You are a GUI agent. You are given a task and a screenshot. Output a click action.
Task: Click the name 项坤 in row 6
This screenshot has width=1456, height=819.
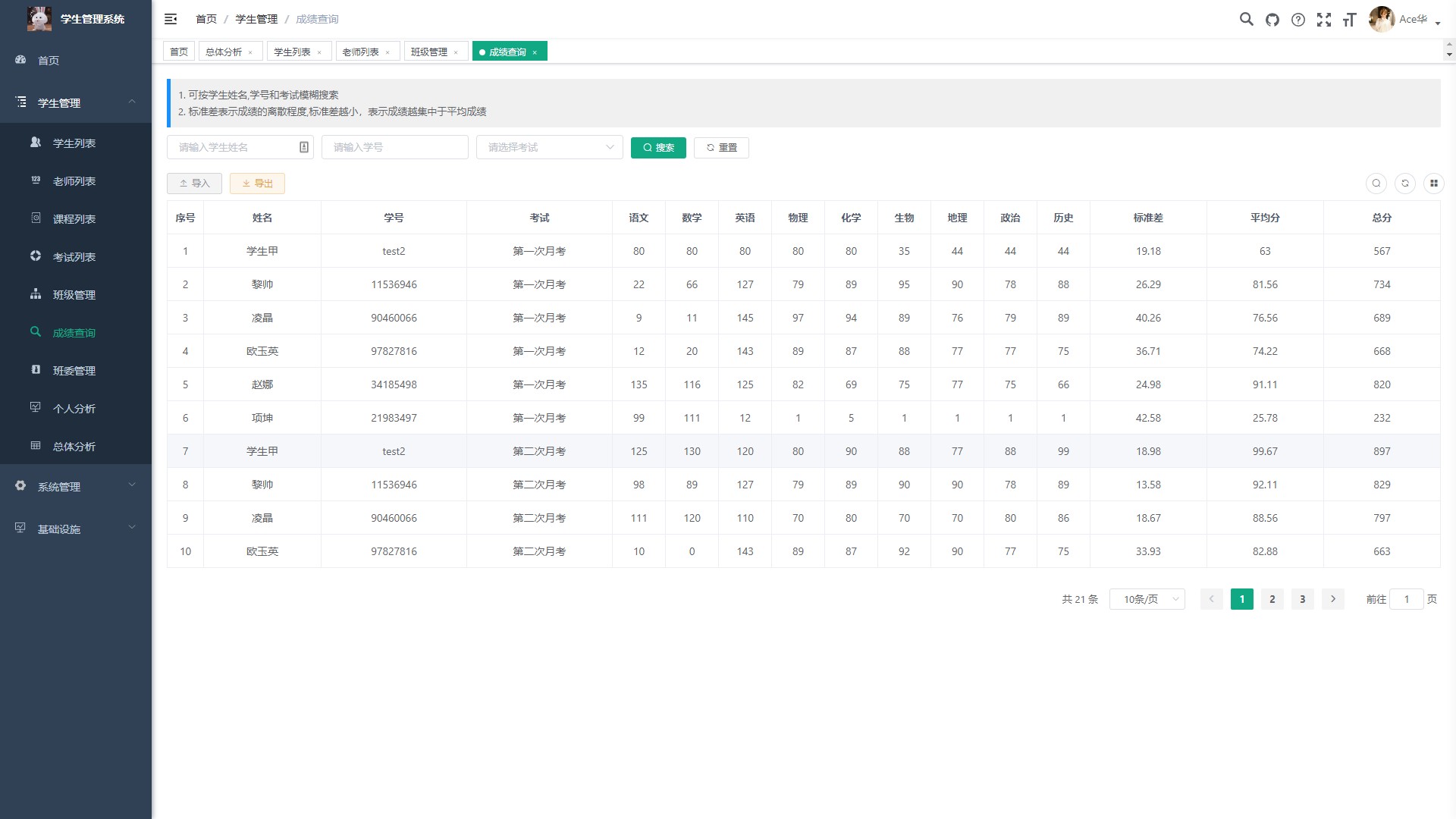click(x=262, y=418)
